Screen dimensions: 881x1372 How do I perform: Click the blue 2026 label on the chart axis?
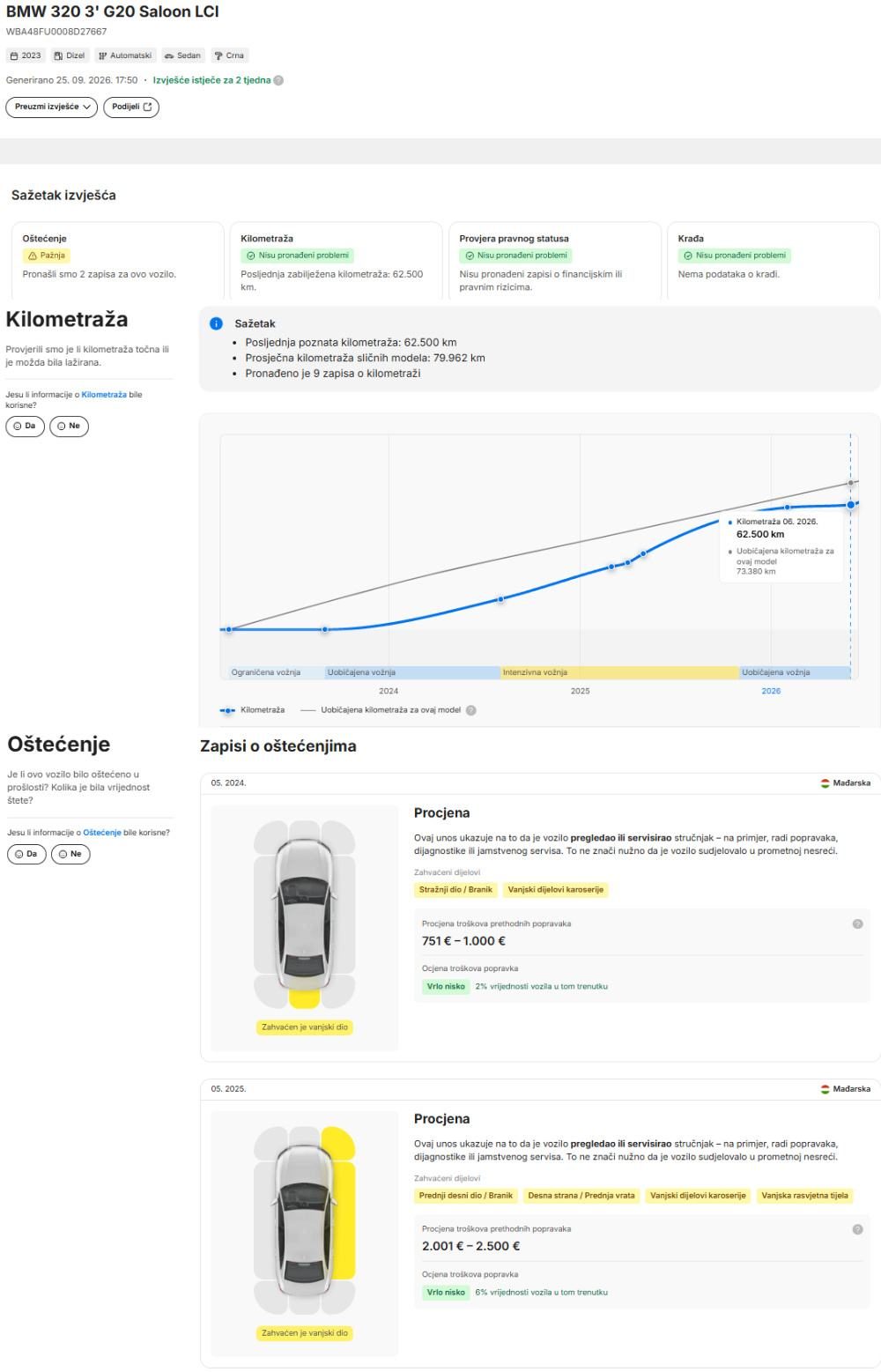[771, 691]
